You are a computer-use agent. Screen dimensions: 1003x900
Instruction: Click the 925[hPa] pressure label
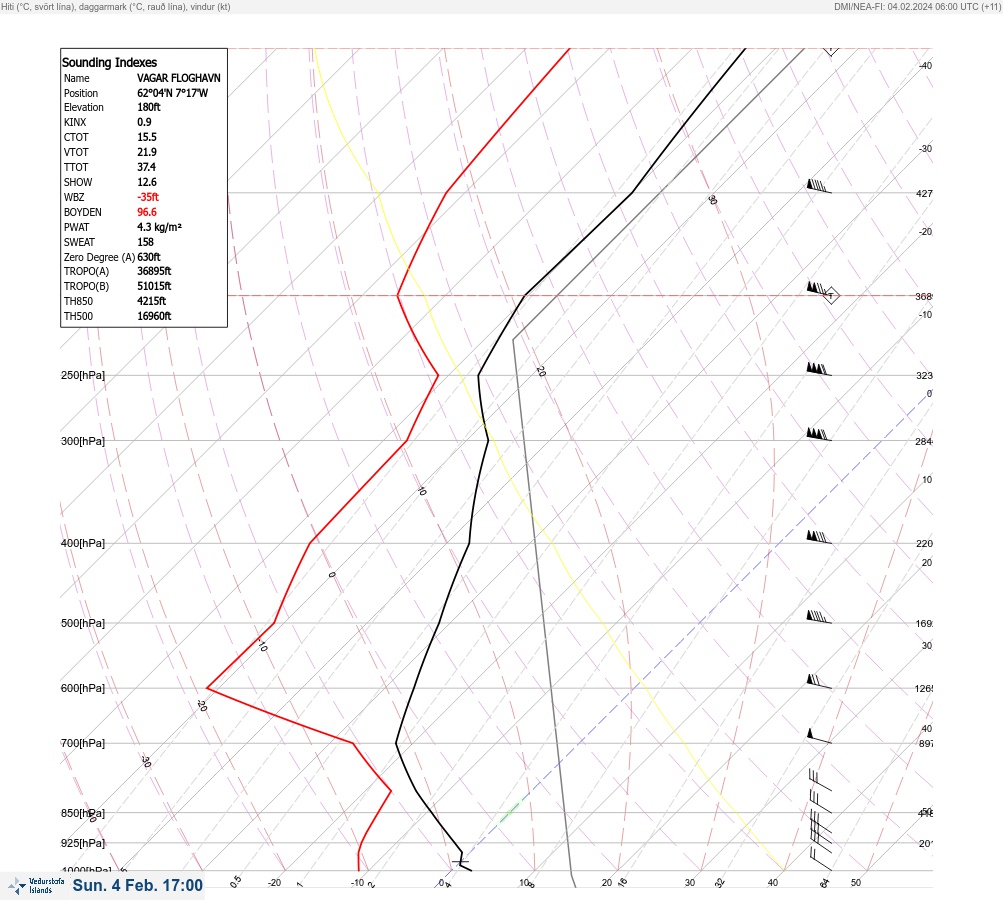(83, 843)
